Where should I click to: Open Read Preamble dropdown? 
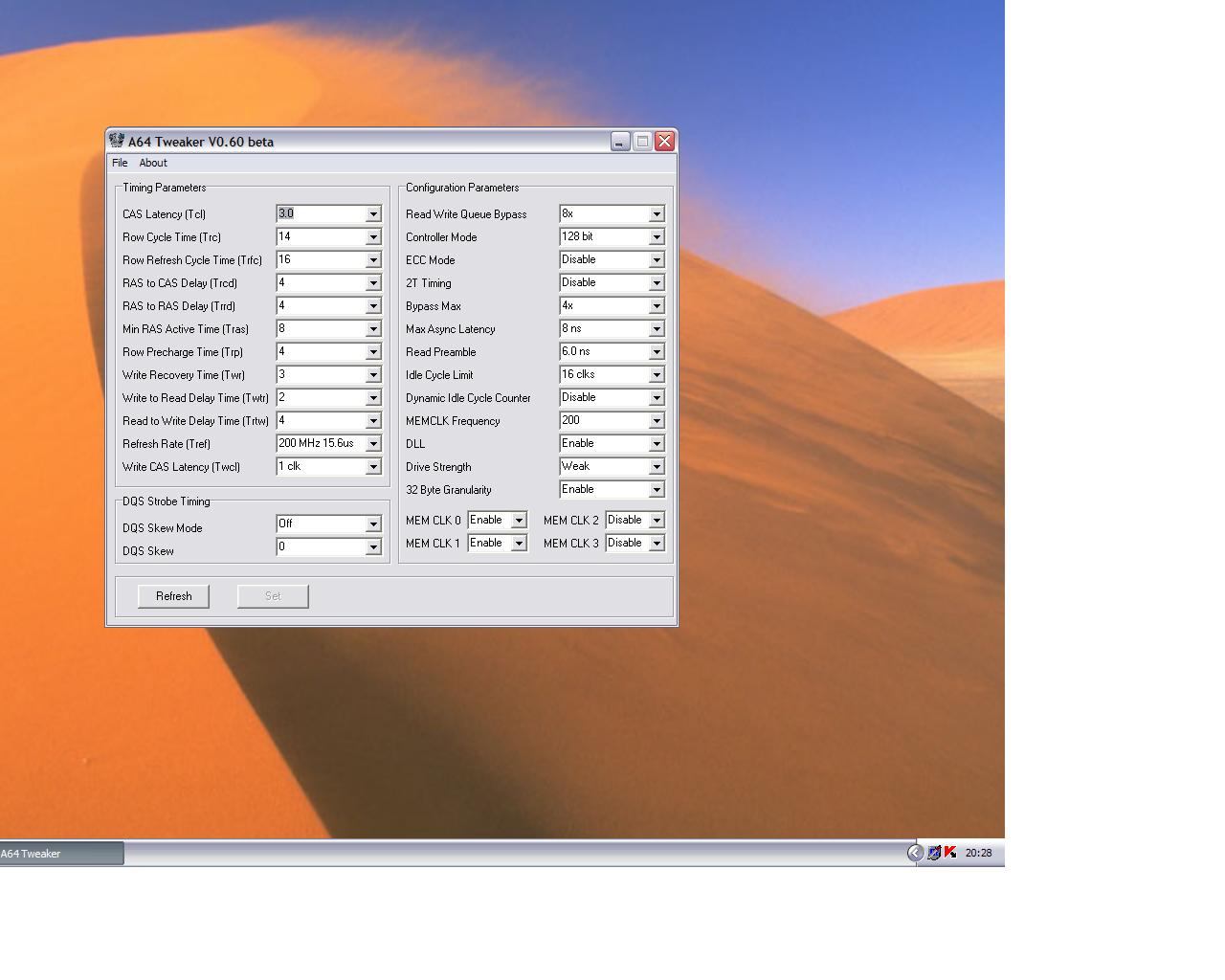click(657, 352)
